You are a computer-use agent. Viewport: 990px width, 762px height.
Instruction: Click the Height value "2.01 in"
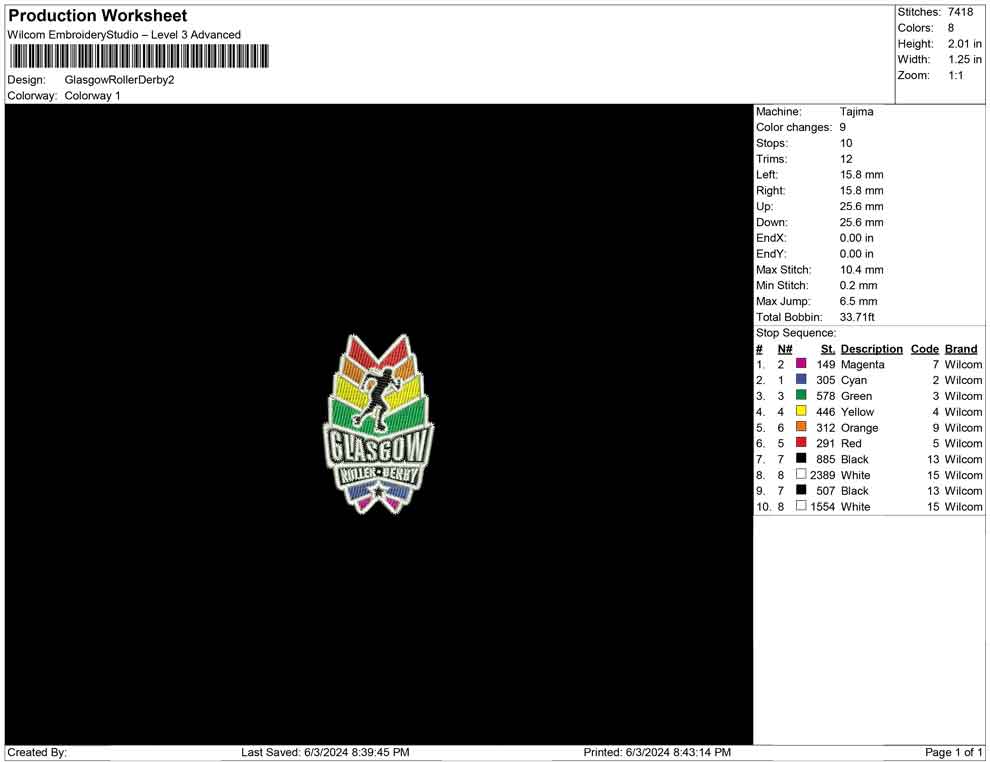(x=965, y=44)
